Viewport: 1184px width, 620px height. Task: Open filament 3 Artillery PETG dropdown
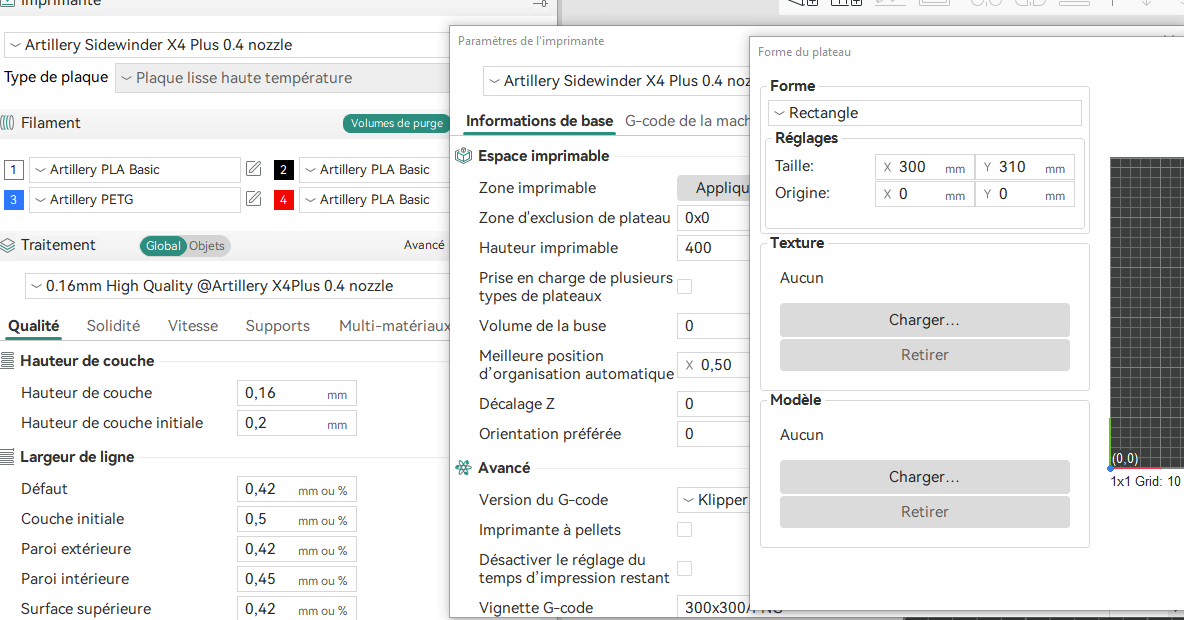[x=134, y=200]
